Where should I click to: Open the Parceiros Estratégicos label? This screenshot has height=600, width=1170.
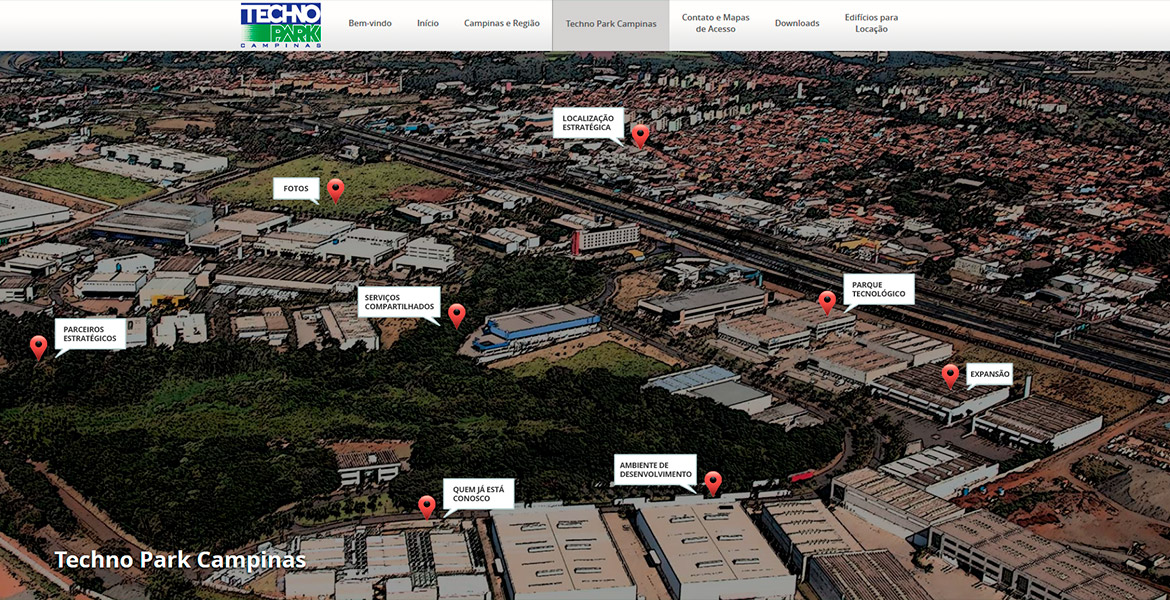[90, 334]
